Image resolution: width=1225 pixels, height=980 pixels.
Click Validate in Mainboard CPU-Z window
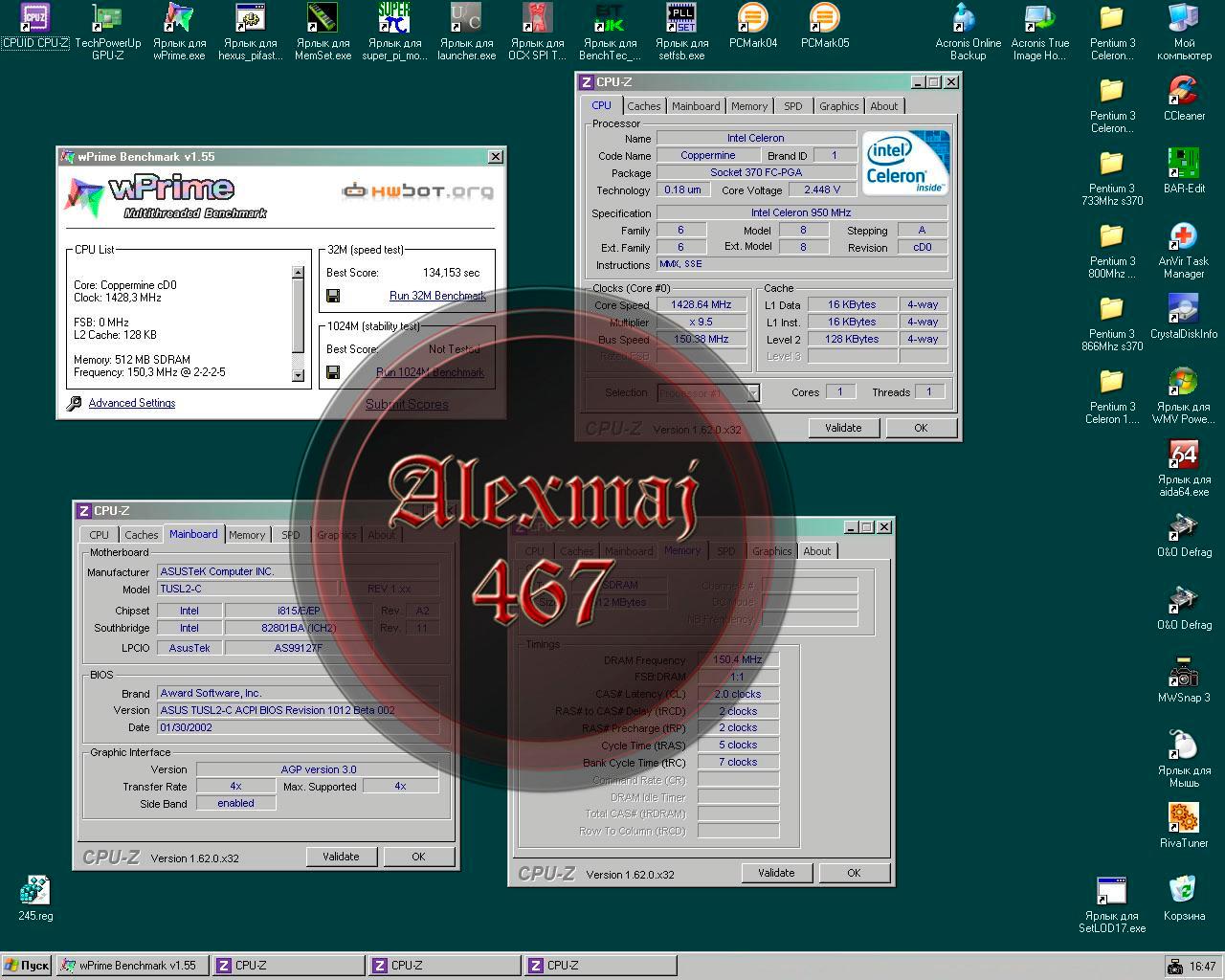coord(341,857)
